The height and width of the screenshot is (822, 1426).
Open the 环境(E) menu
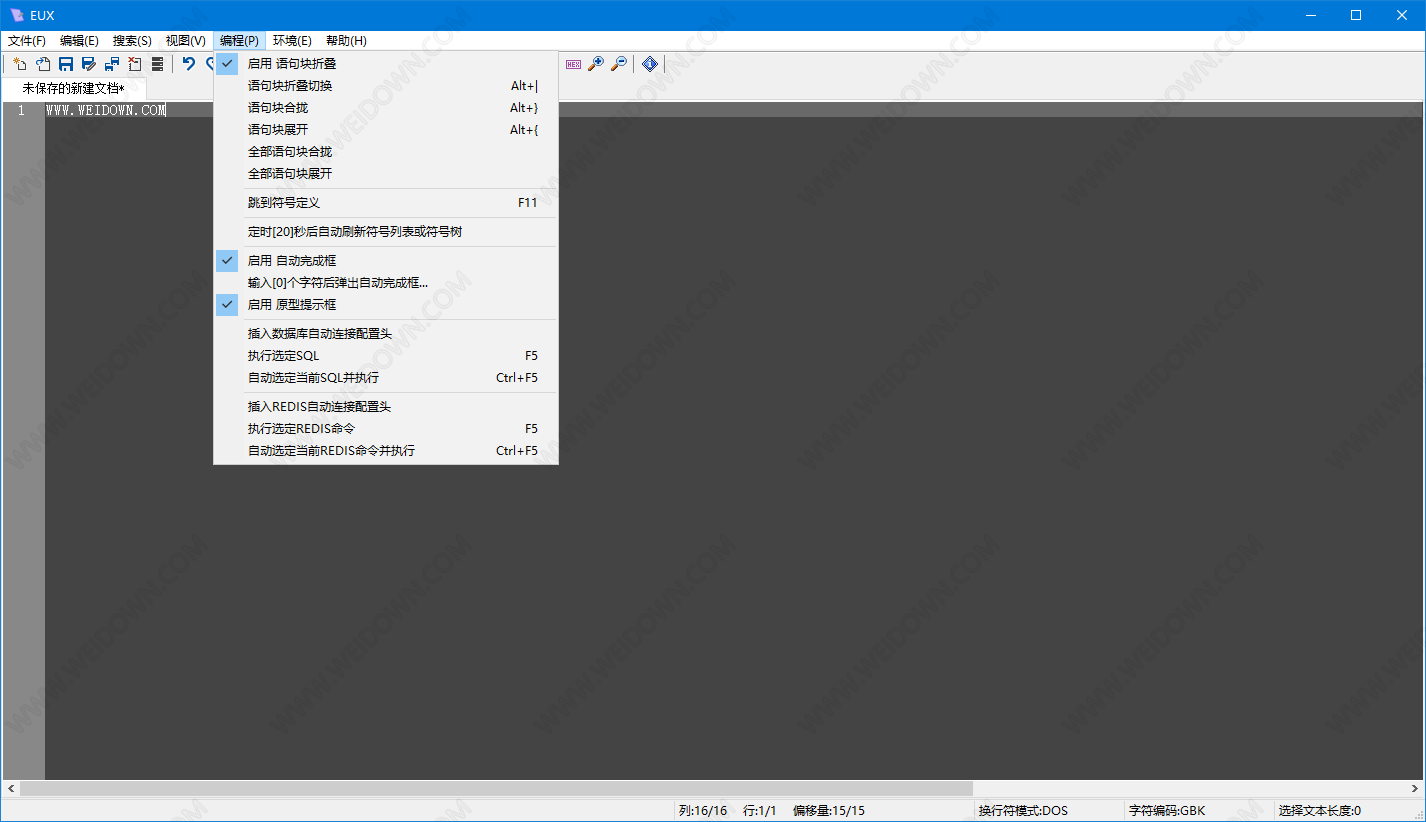(292, 41)
